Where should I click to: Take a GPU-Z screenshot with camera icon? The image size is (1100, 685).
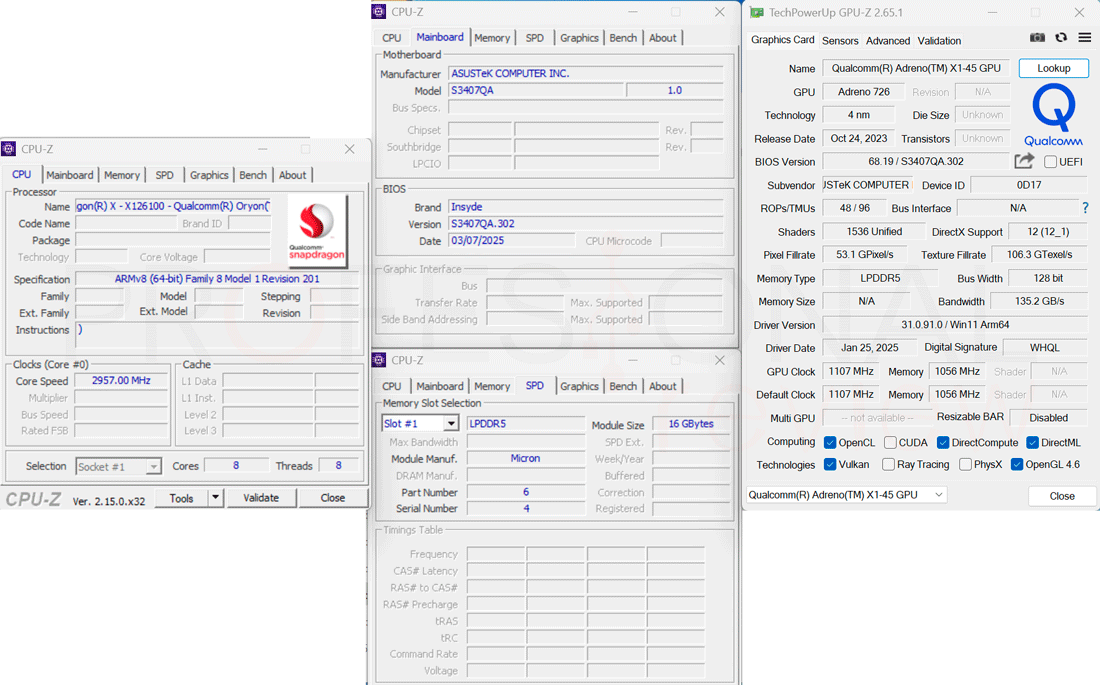(x=1037, y=38)
